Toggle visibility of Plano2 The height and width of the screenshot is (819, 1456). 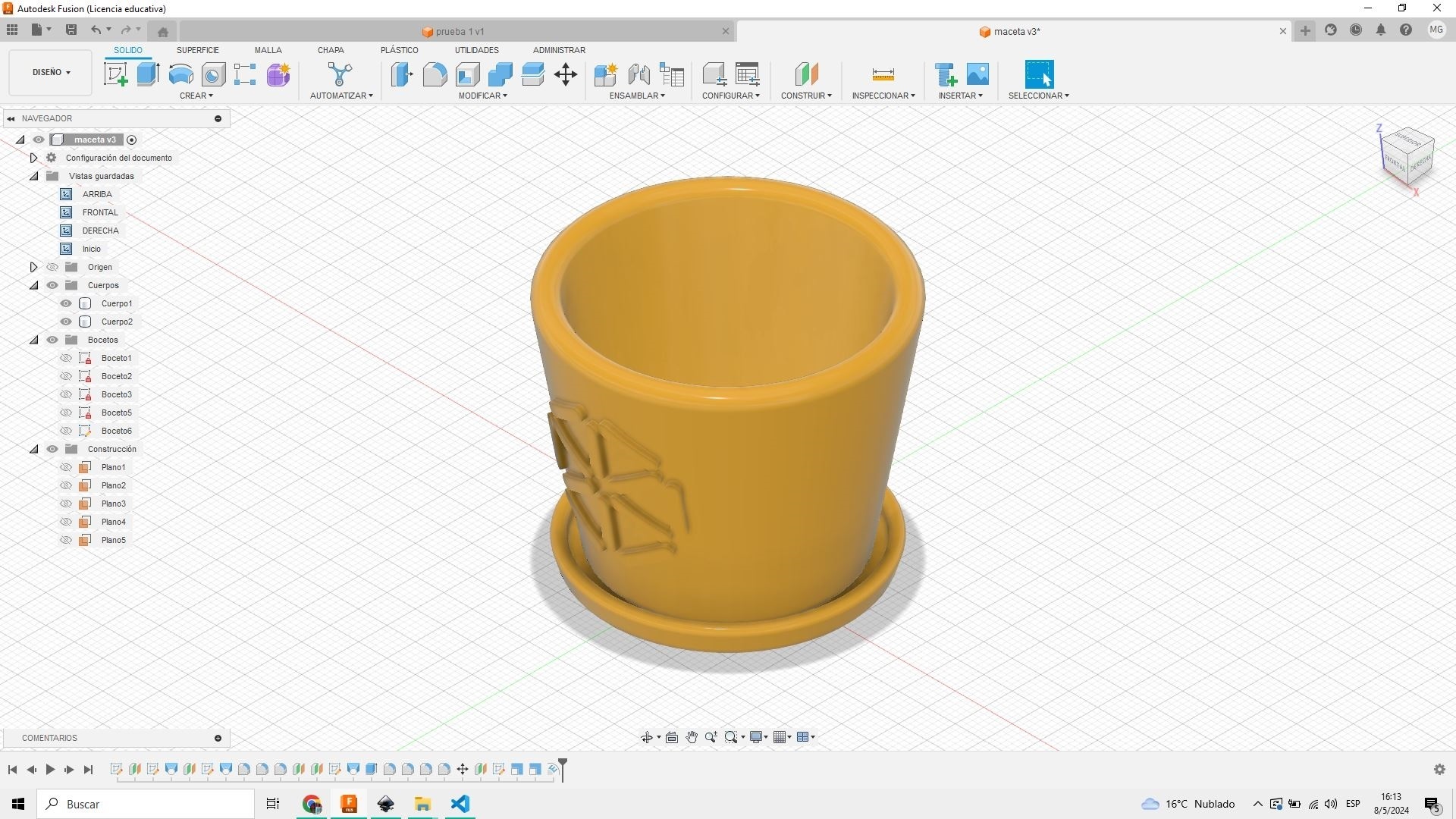(x=66, y=485)
